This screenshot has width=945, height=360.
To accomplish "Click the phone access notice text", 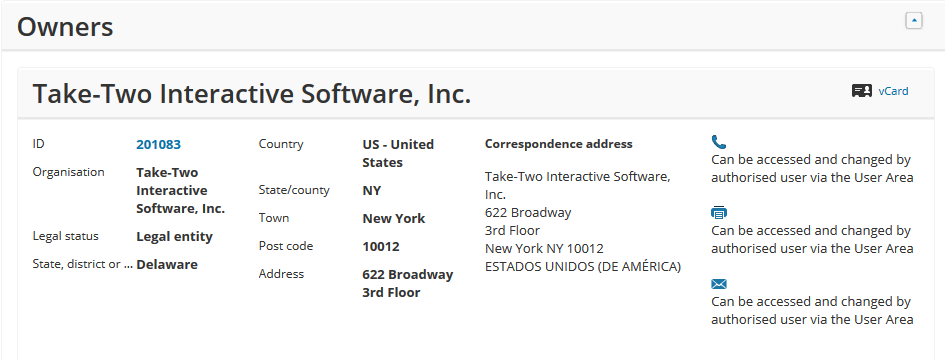I will click(812, 169).
